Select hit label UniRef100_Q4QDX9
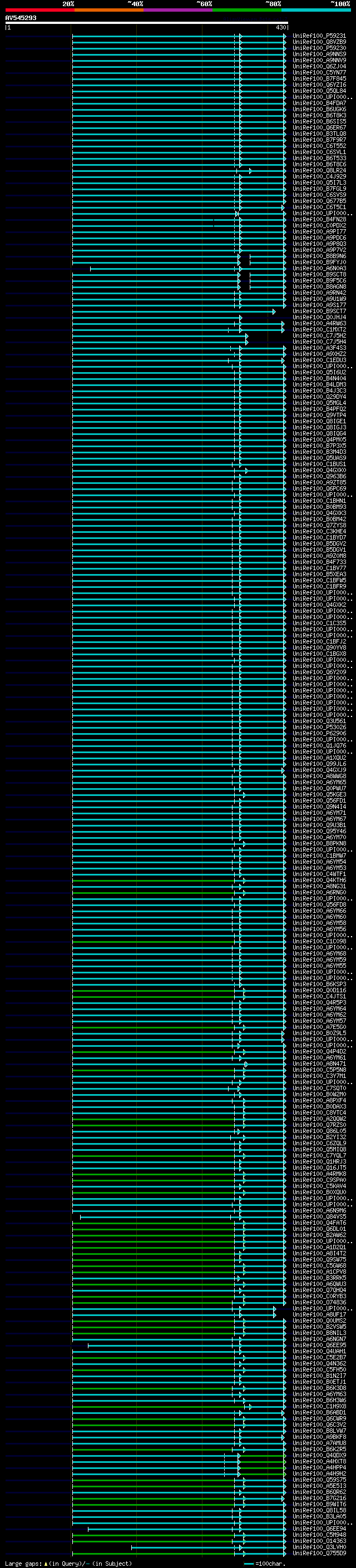Image resolution: width=356 pixels, height=1568 pixels. pyautogui.click(x=319, y=1456)
